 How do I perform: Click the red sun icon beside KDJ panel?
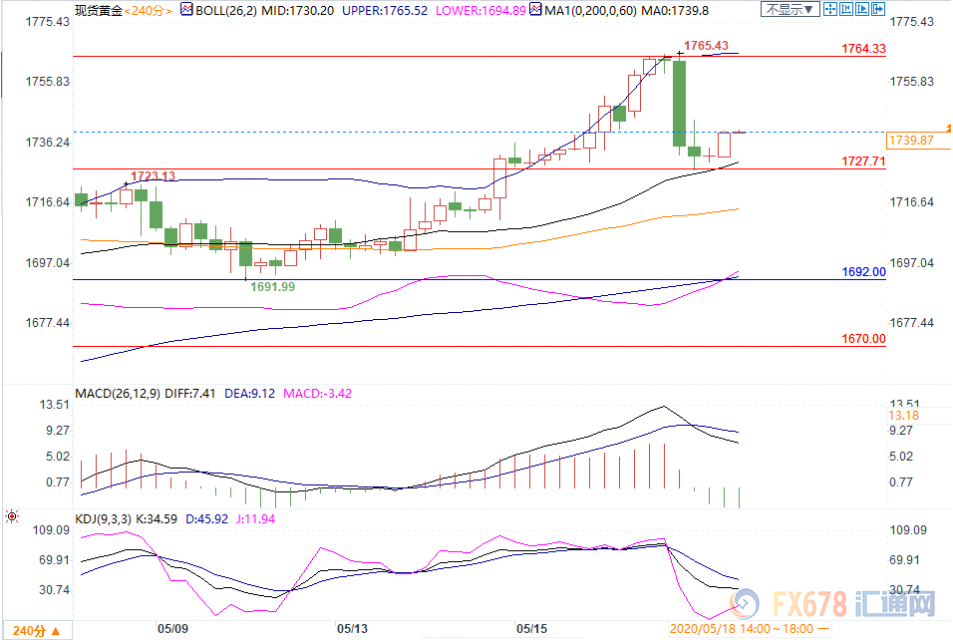11,517
